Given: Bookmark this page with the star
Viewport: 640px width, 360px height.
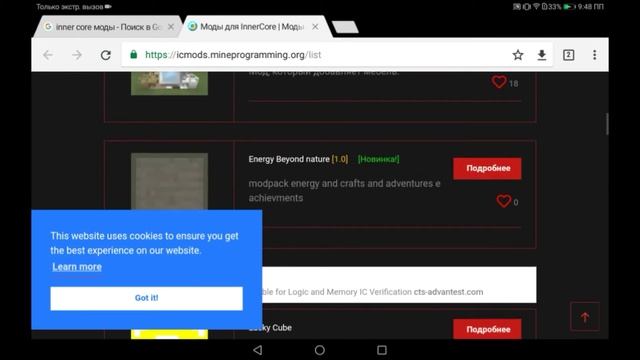Looking at the screenshot, I should click(518, 55).
